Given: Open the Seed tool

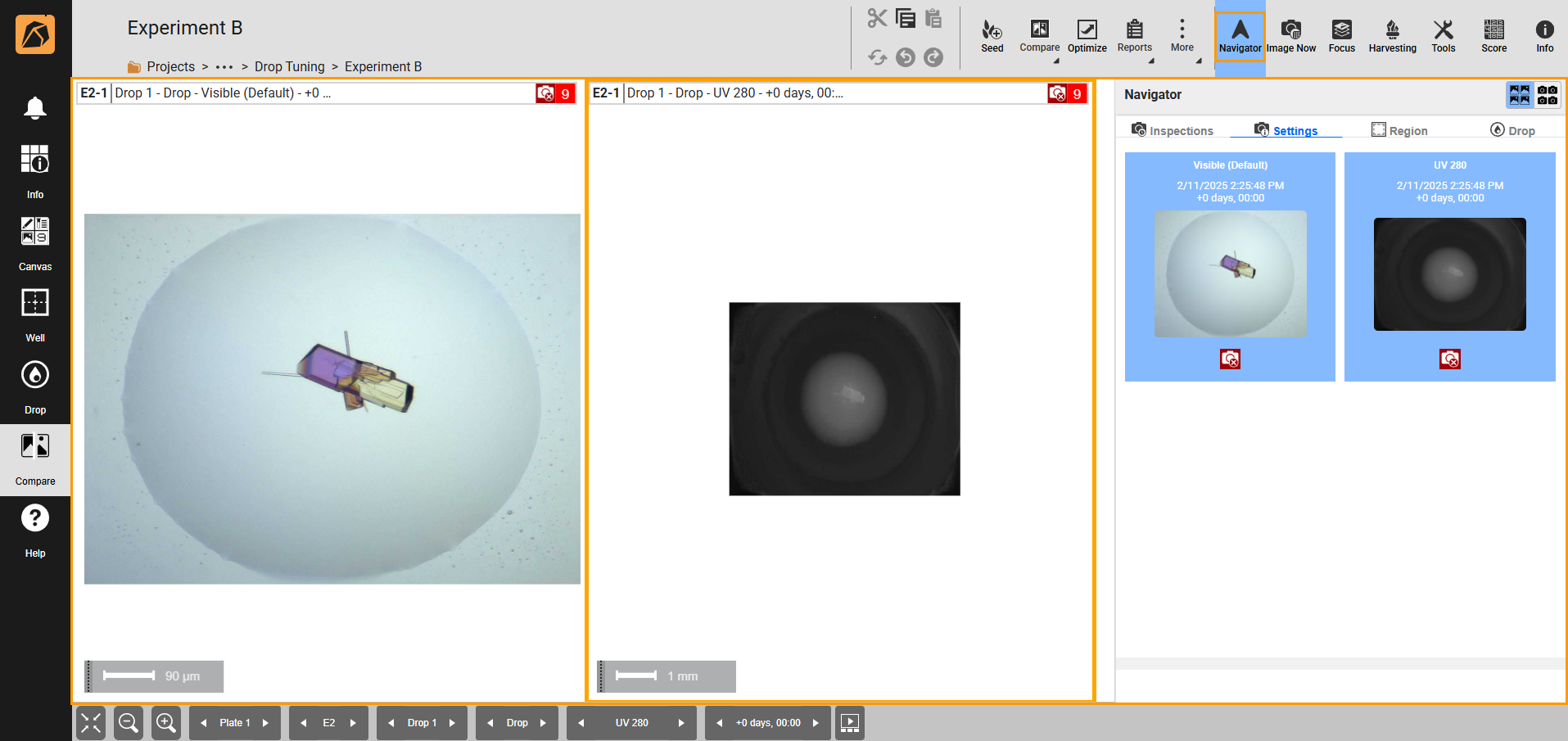Looking at the screenshot, I should click(x=992, y=36).
